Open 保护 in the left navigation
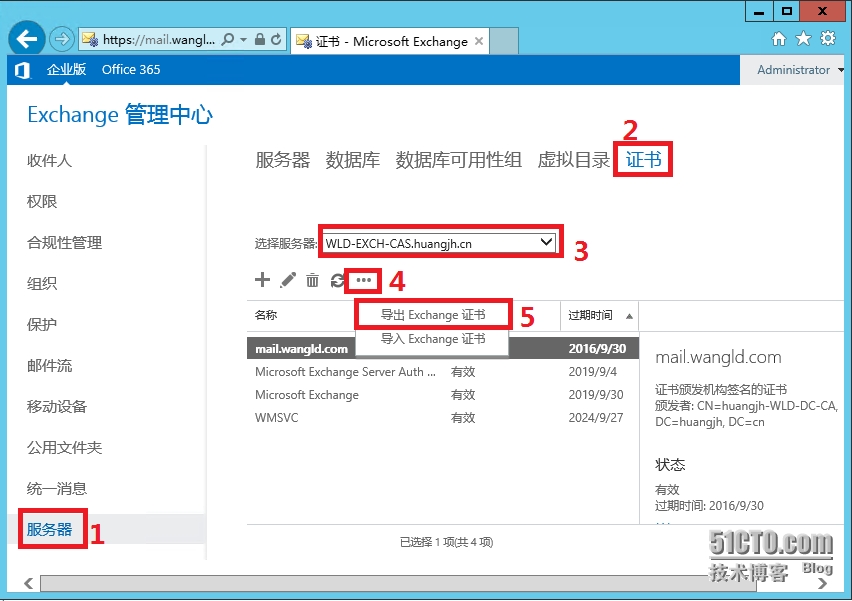 (x=42, y=324)
